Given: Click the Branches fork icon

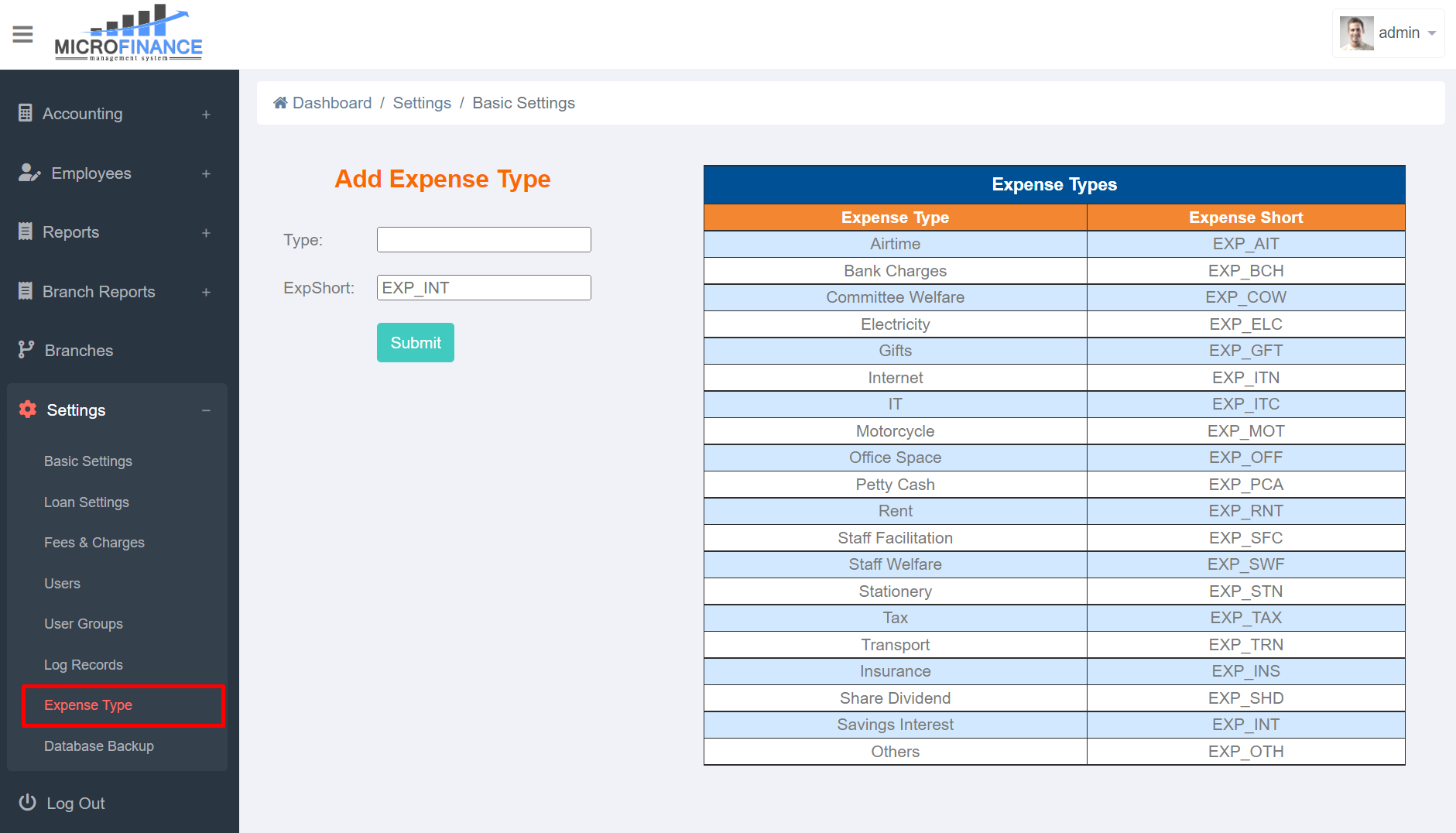Looking at the screenshot, I should pyautogui.click(x=26, y=350).
